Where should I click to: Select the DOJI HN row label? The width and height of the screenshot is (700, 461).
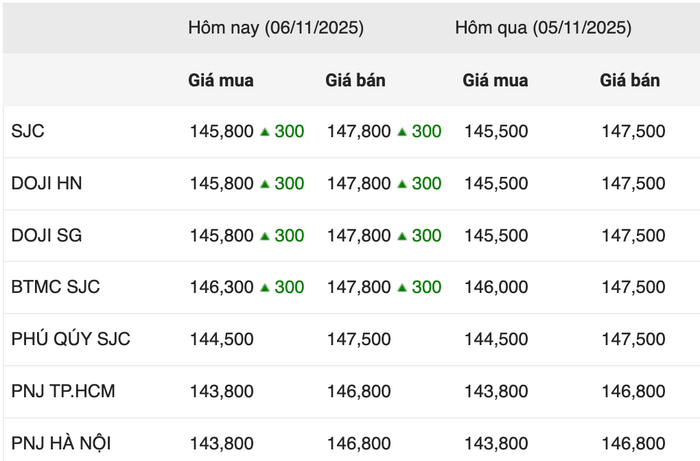(46, 183)
